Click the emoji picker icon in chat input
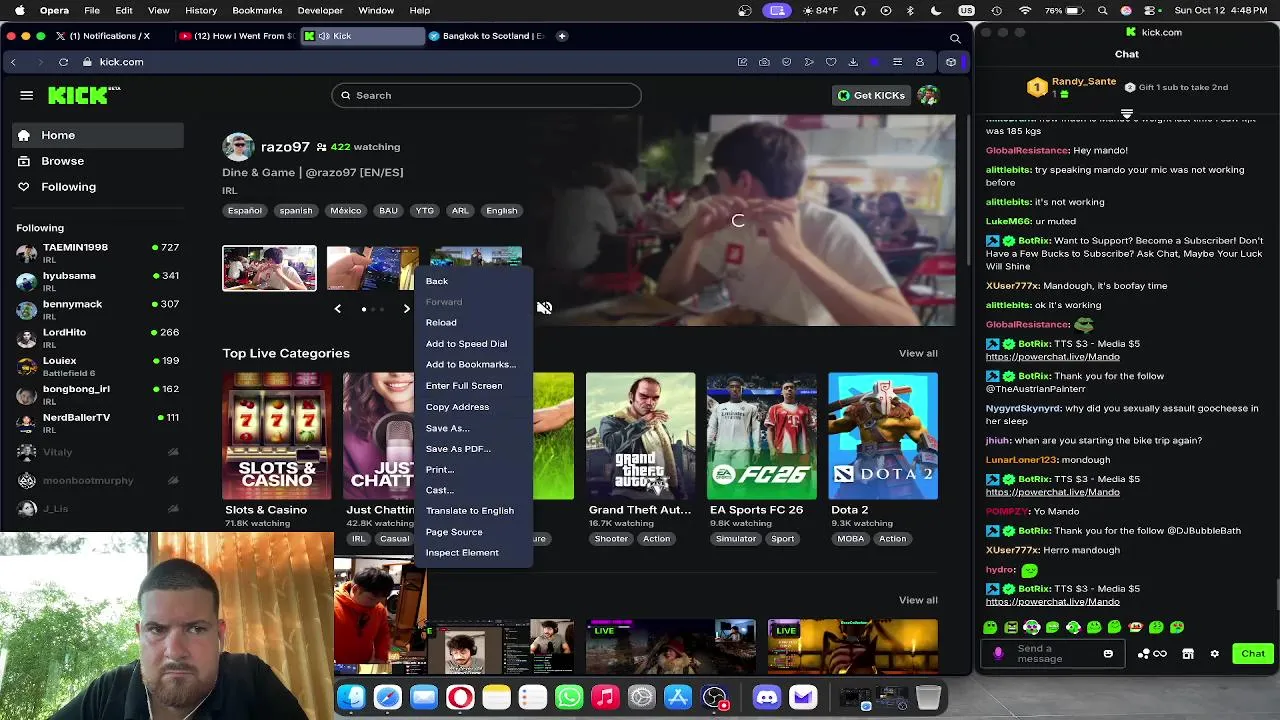1280x720 pixels. [x=1108, y=654]
